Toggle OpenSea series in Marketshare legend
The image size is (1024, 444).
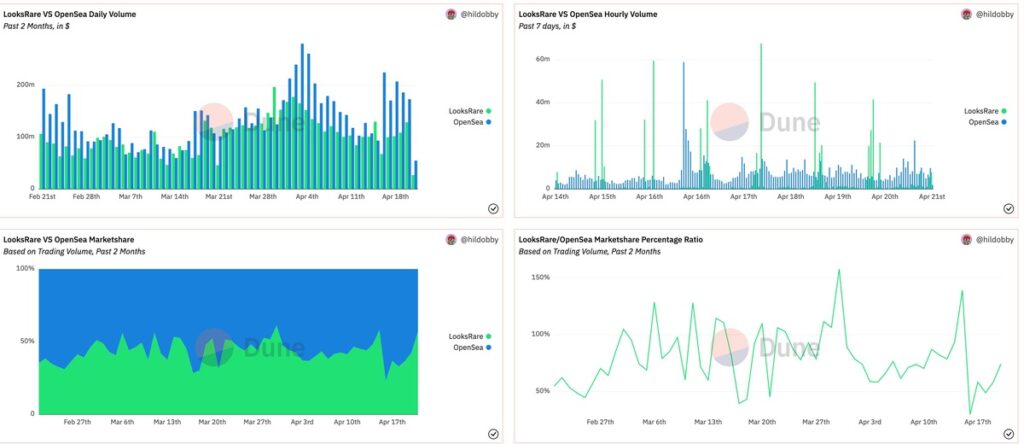coord(472,347)
